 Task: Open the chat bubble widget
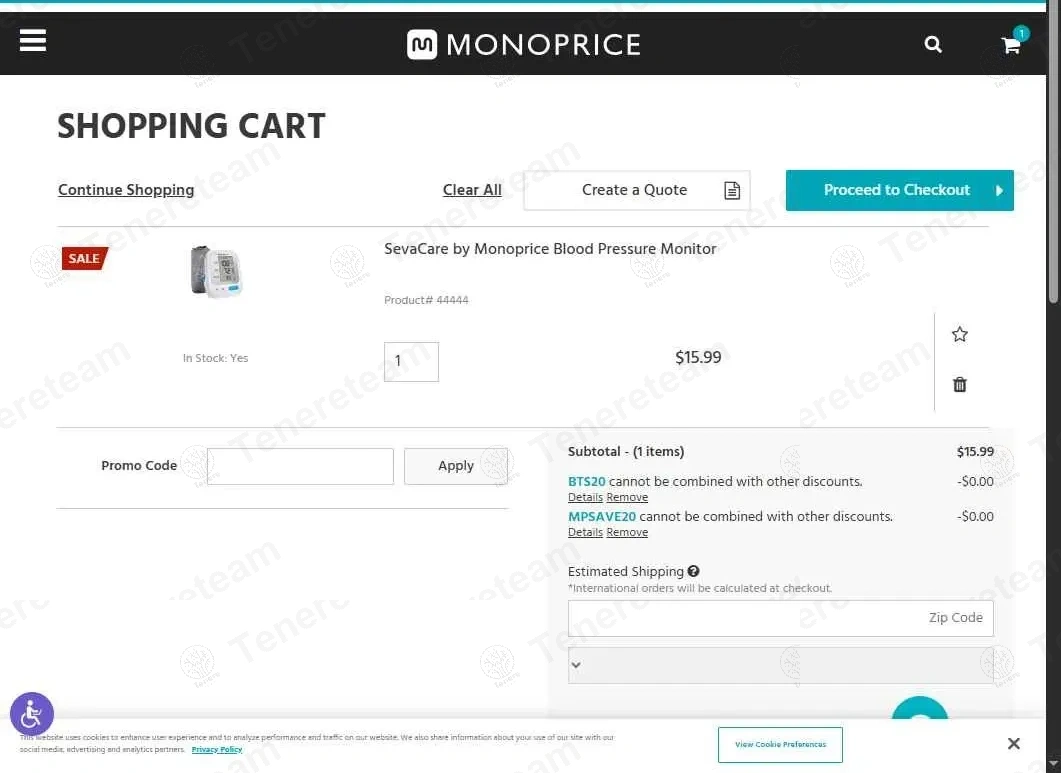click(919, 712)
